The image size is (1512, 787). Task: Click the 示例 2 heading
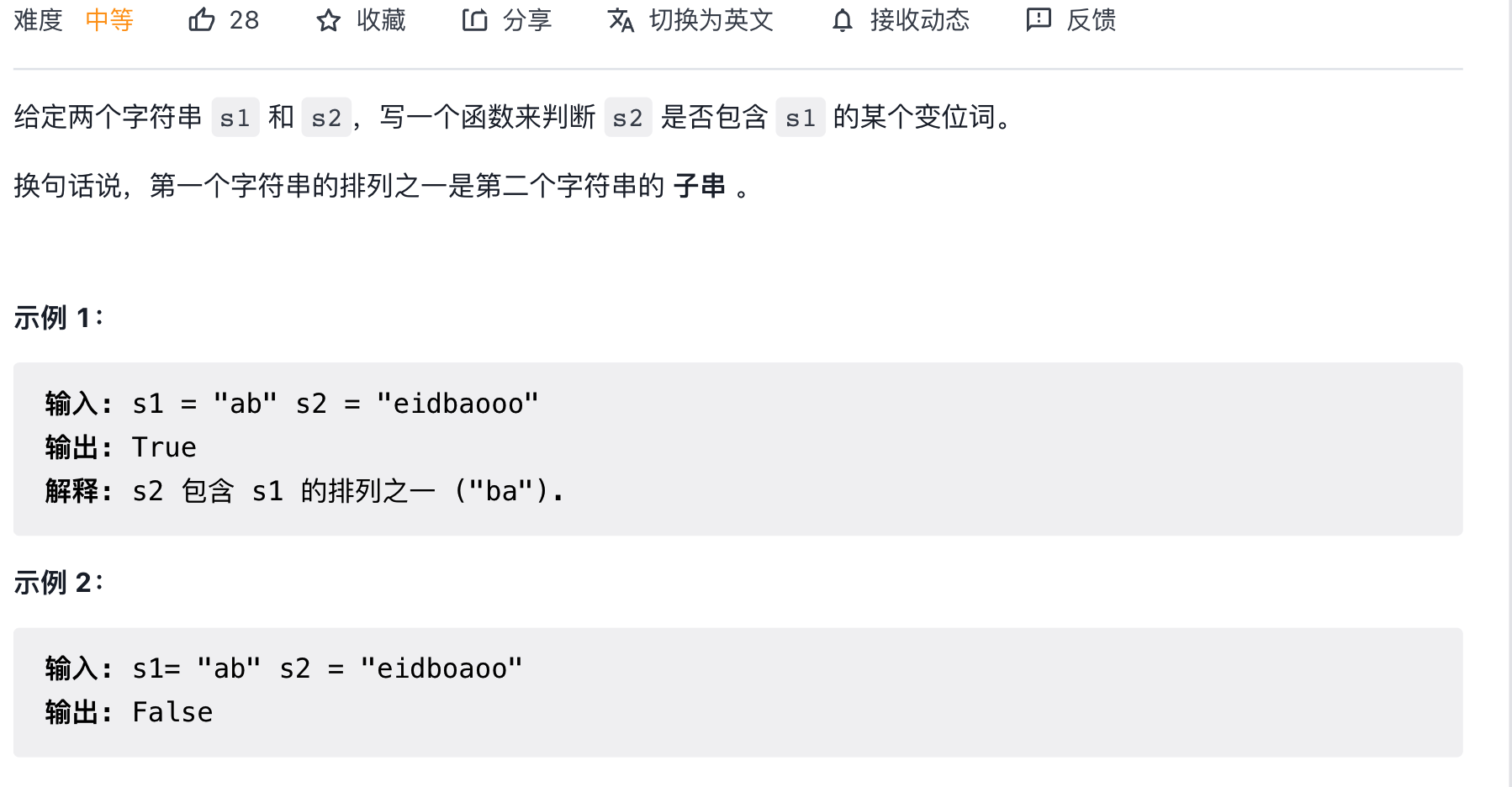coord(58,583)
